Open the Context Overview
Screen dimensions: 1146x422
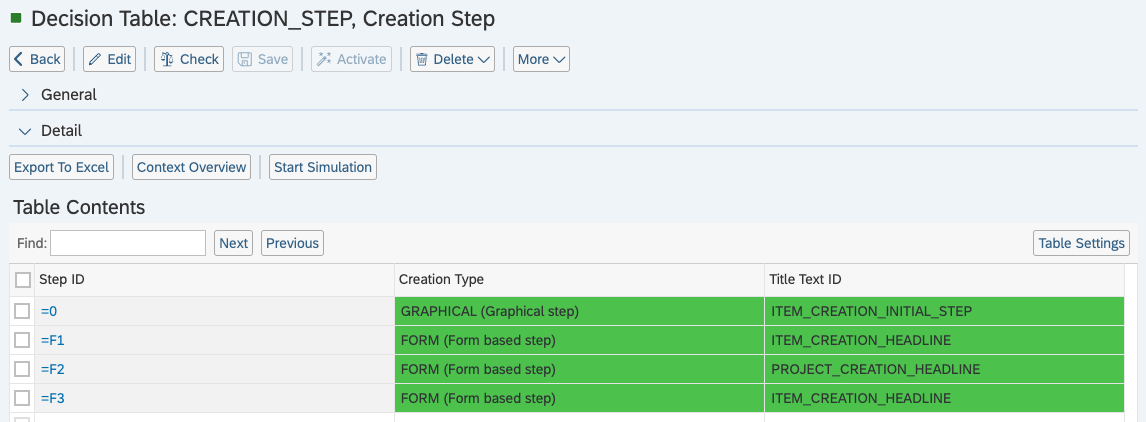click(192, 167)
